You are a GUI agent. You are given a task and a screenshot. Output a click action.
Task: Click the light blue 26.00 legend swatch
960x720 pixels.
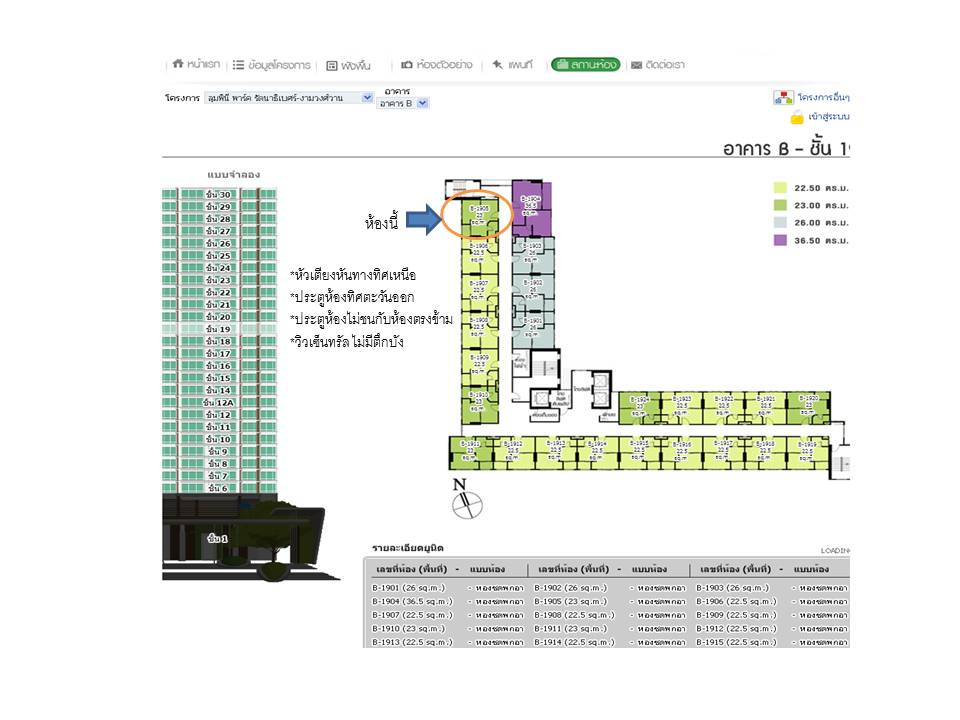click(780, 223)
